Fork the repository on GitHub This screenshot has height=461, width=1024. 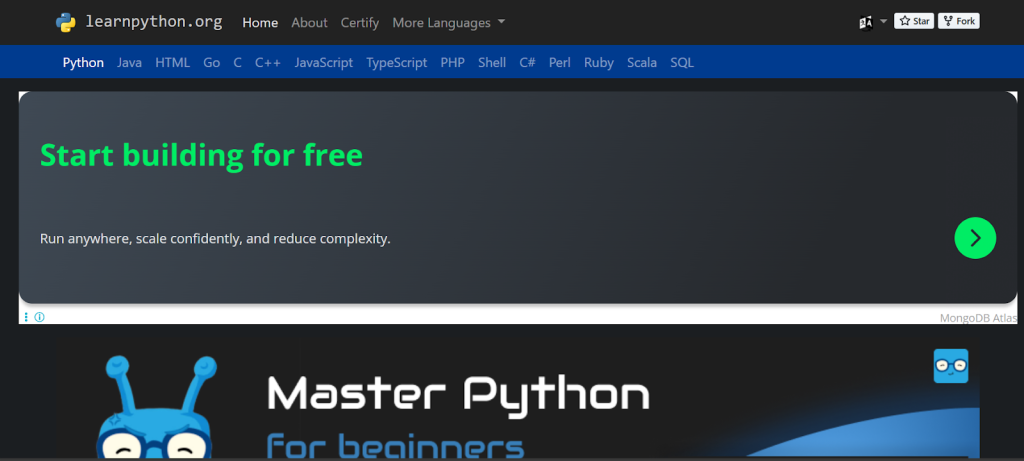[958, 21]
